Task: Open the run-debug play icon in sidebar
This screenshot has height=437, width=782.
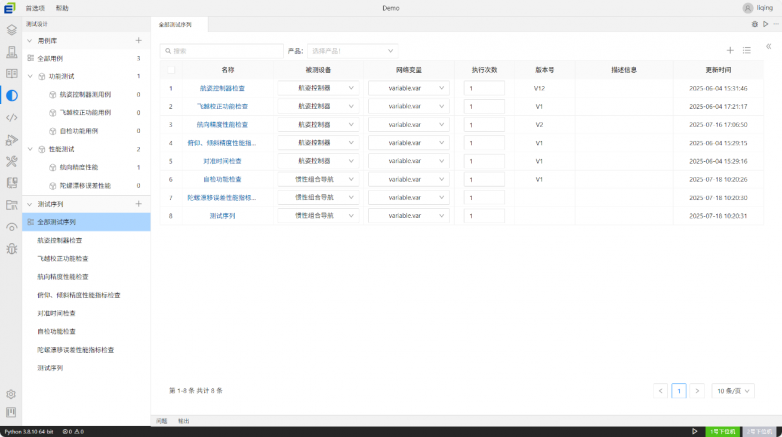Action: (x=11, y=140)
